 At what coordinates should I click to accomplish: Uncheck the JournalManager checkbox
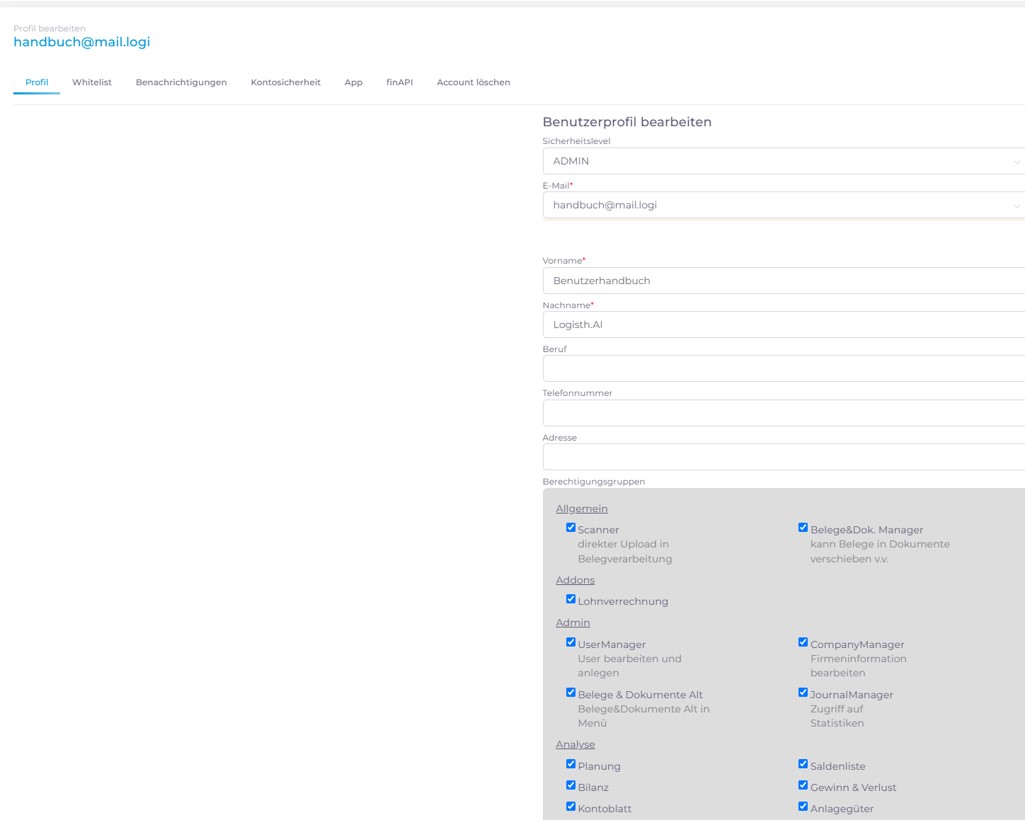pos(803,692)
